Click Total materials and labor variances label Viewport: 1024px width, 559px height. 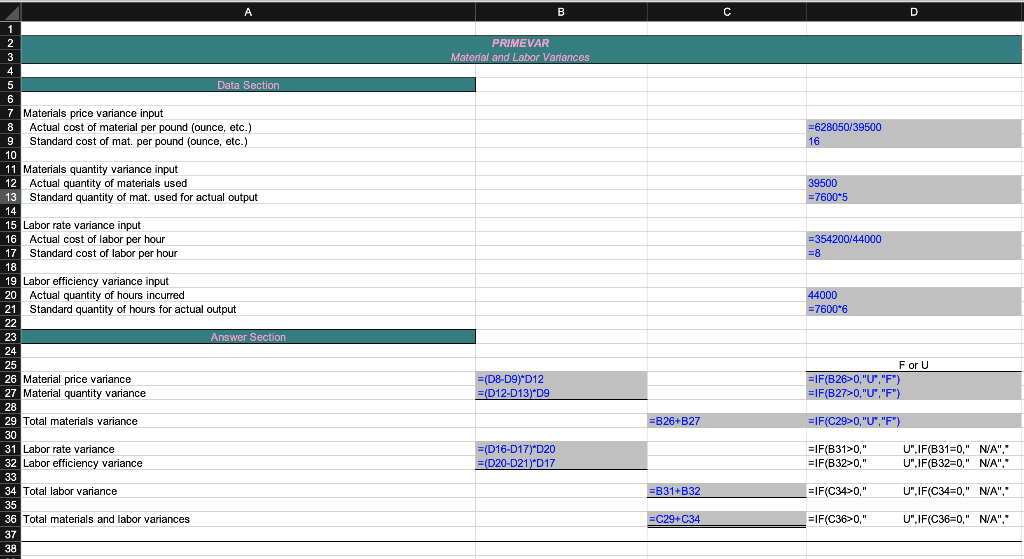pyautogui.click(x=106, y=519)
